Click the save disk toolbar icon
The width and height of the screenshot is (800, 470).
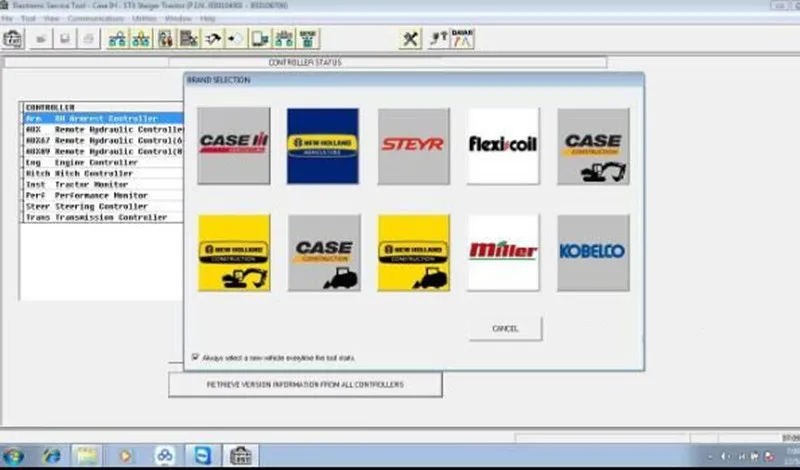point(65,39)
